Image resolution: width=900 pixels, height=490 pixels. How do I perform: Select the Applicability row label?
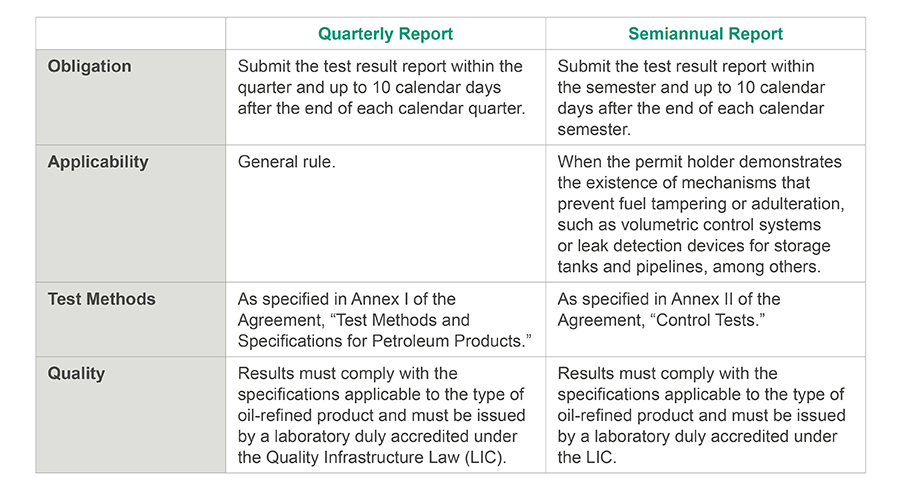98,162
